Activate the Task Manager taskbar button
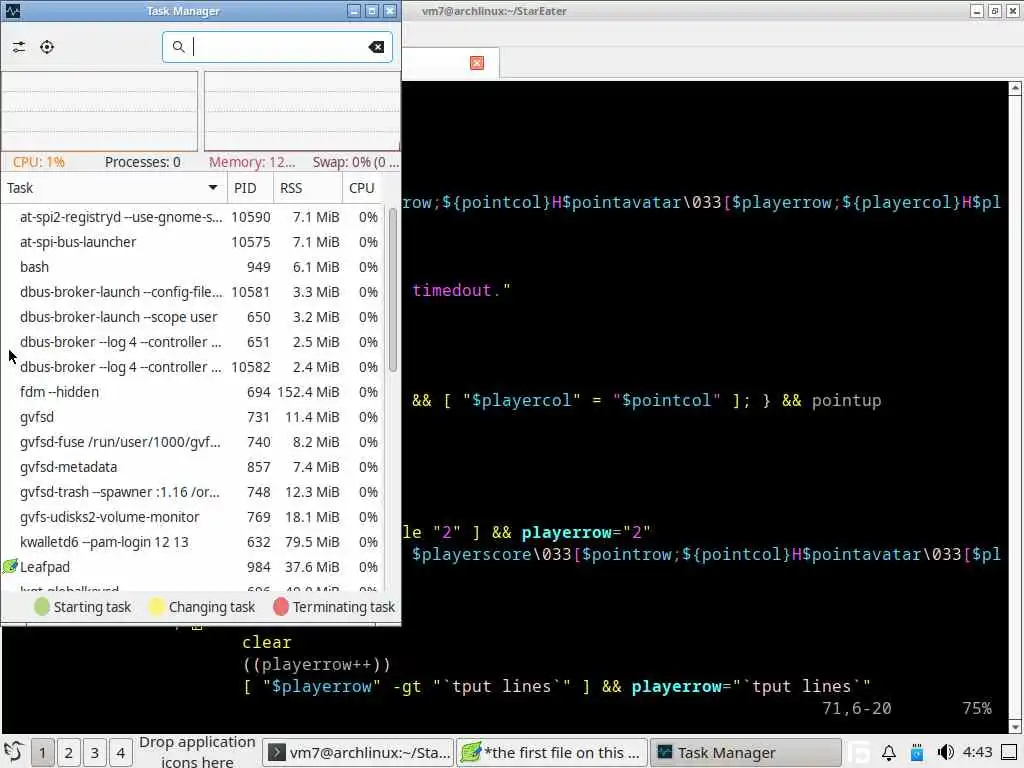This screenshot has height=768, width=1024. 746,753
